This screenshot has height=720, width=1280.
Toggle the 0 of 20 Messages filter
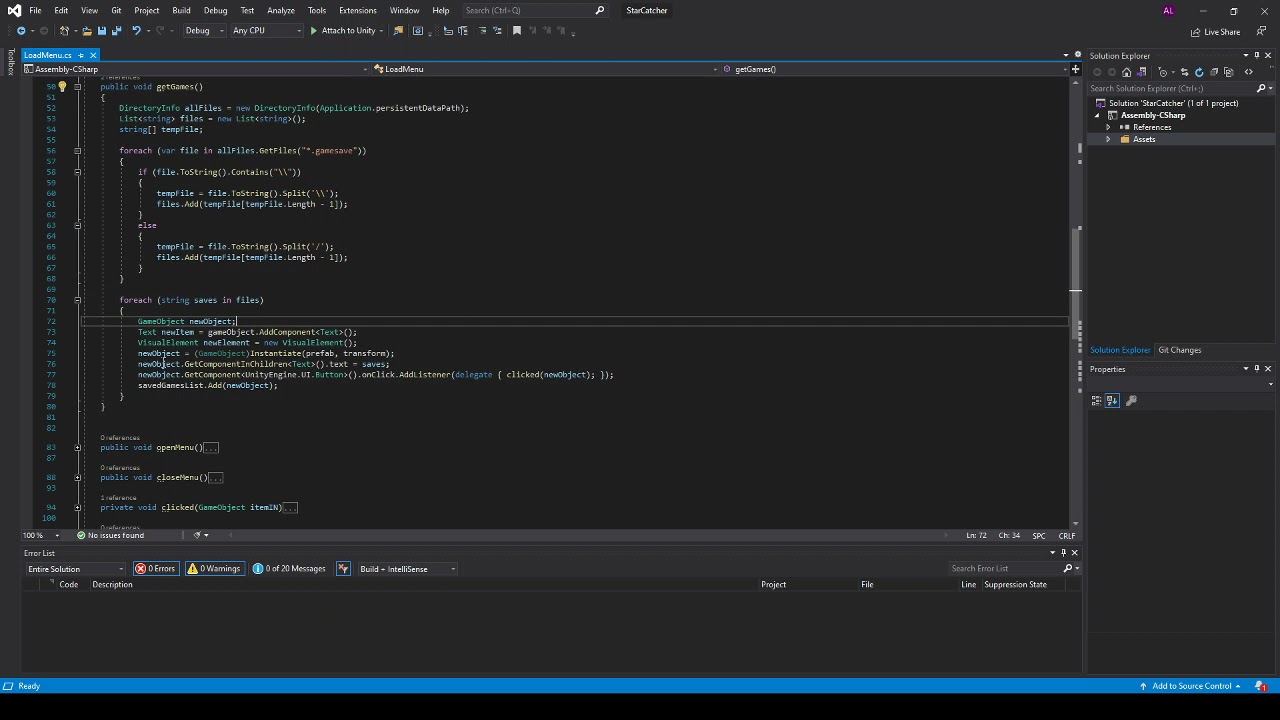point(289,569)
